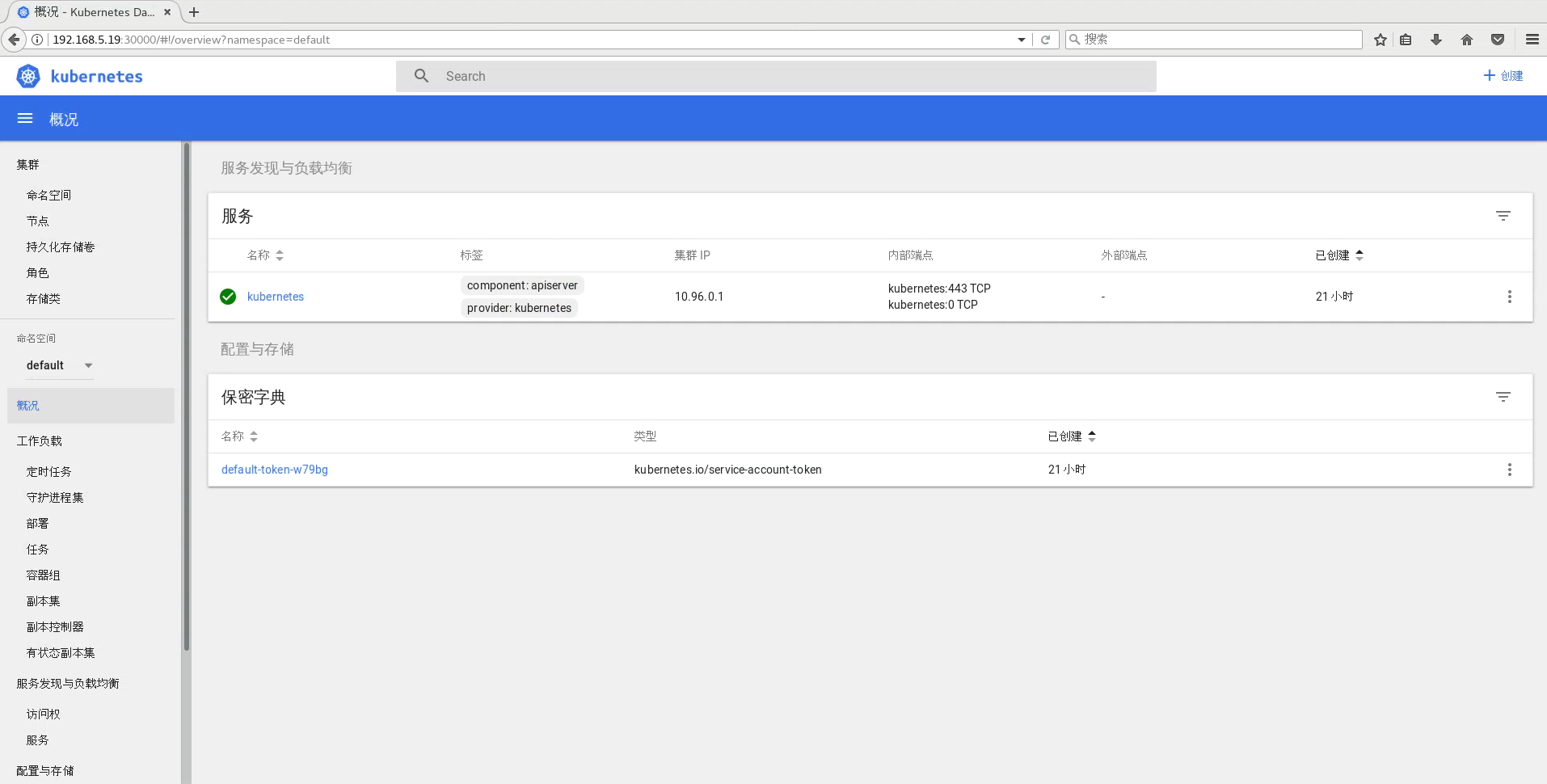Screen dimensions: 1547x784
Task: Open the default-token-w79bg secret
Action: click(275, 470)
